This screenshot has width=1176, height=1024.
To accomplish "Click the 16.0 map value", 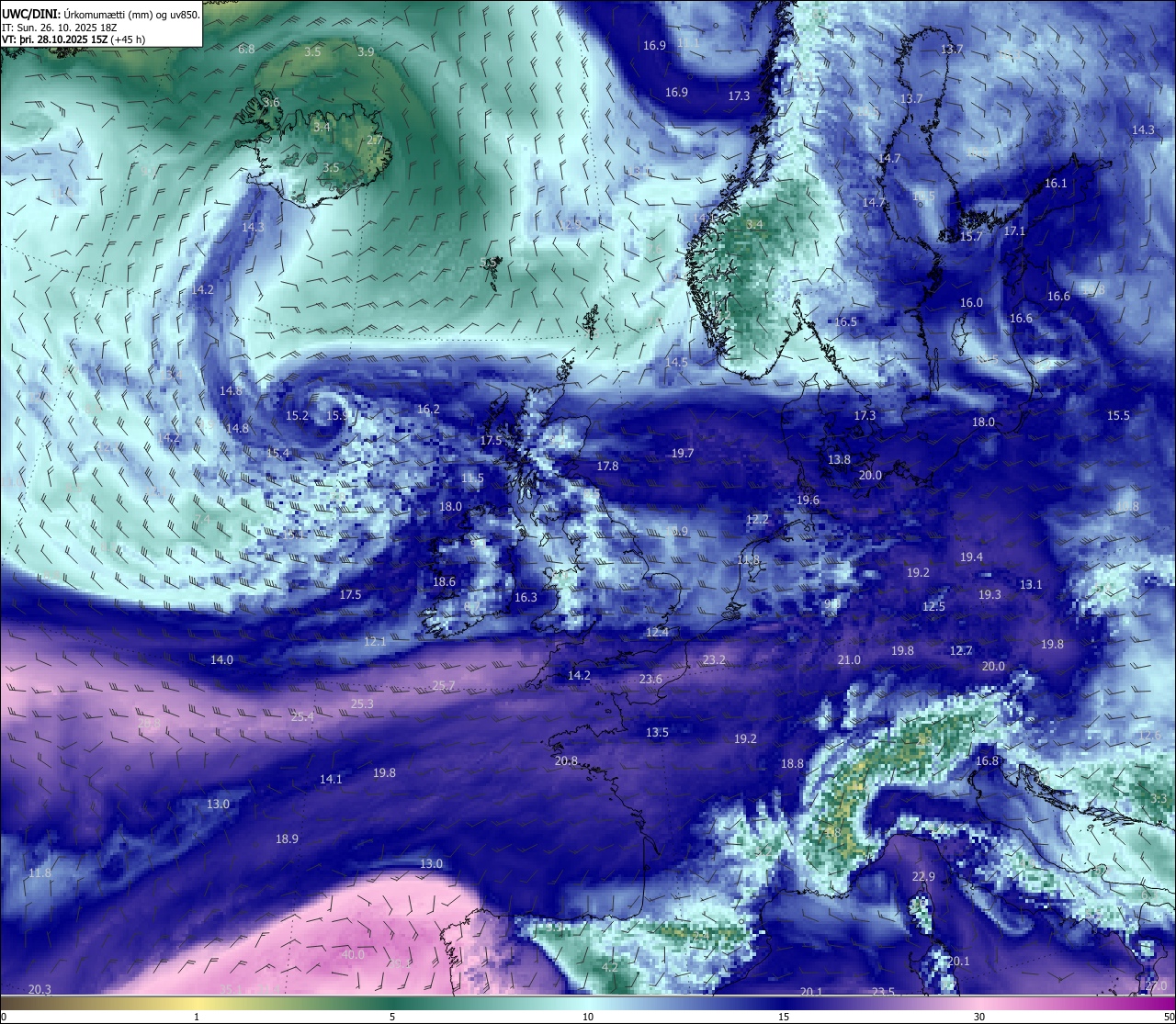I will click(971, 303).
